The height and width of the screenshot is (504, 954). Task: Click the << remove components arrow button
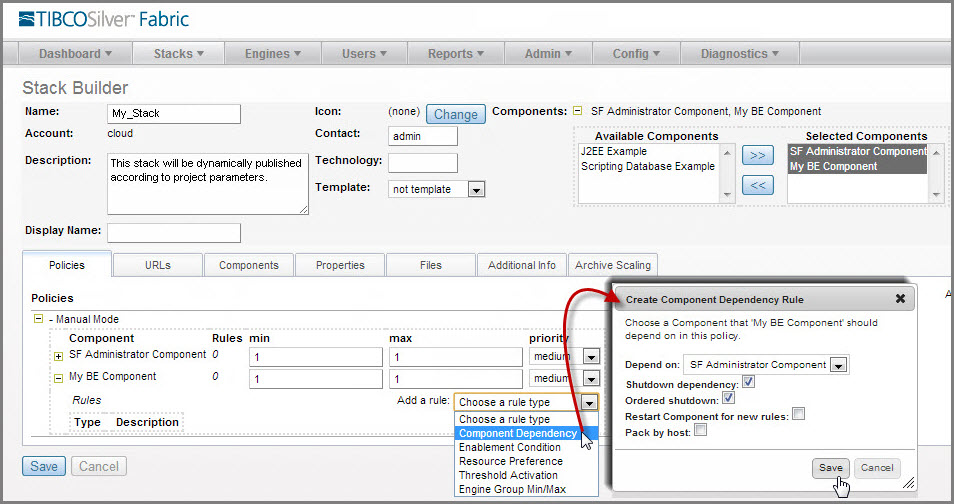click(759, 185)
